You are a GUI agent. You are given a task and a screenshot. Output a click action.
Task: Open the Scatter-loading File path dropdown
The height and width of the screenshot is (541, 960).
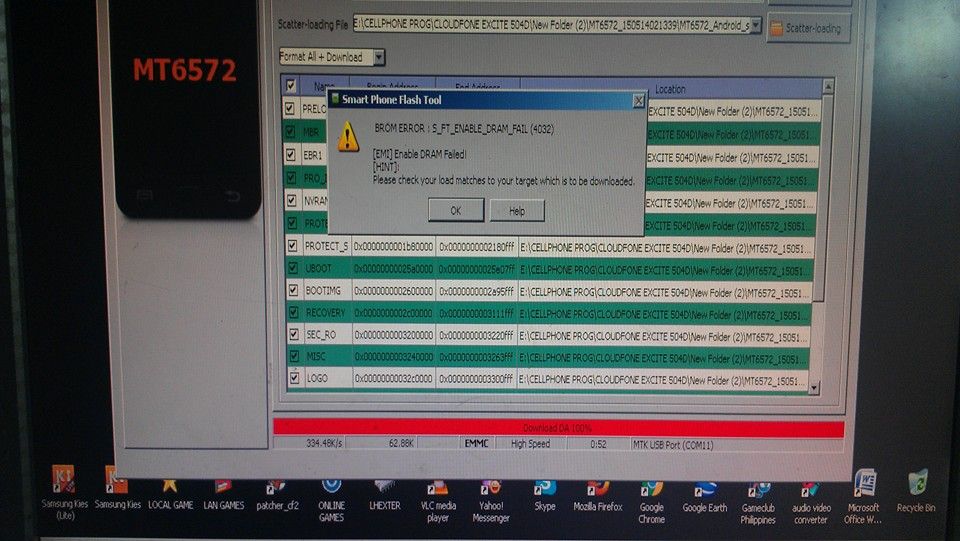[756, 25]
